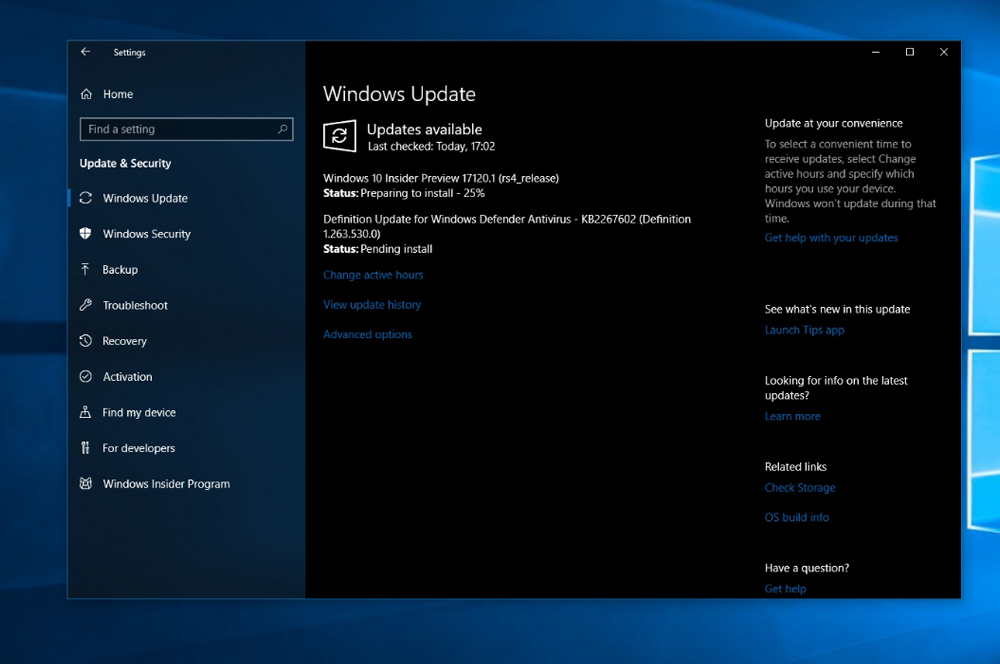Click the Settings window title text
Image resolution: width=1000 pixels, height=664 pixels.
[x=129, y=52]
